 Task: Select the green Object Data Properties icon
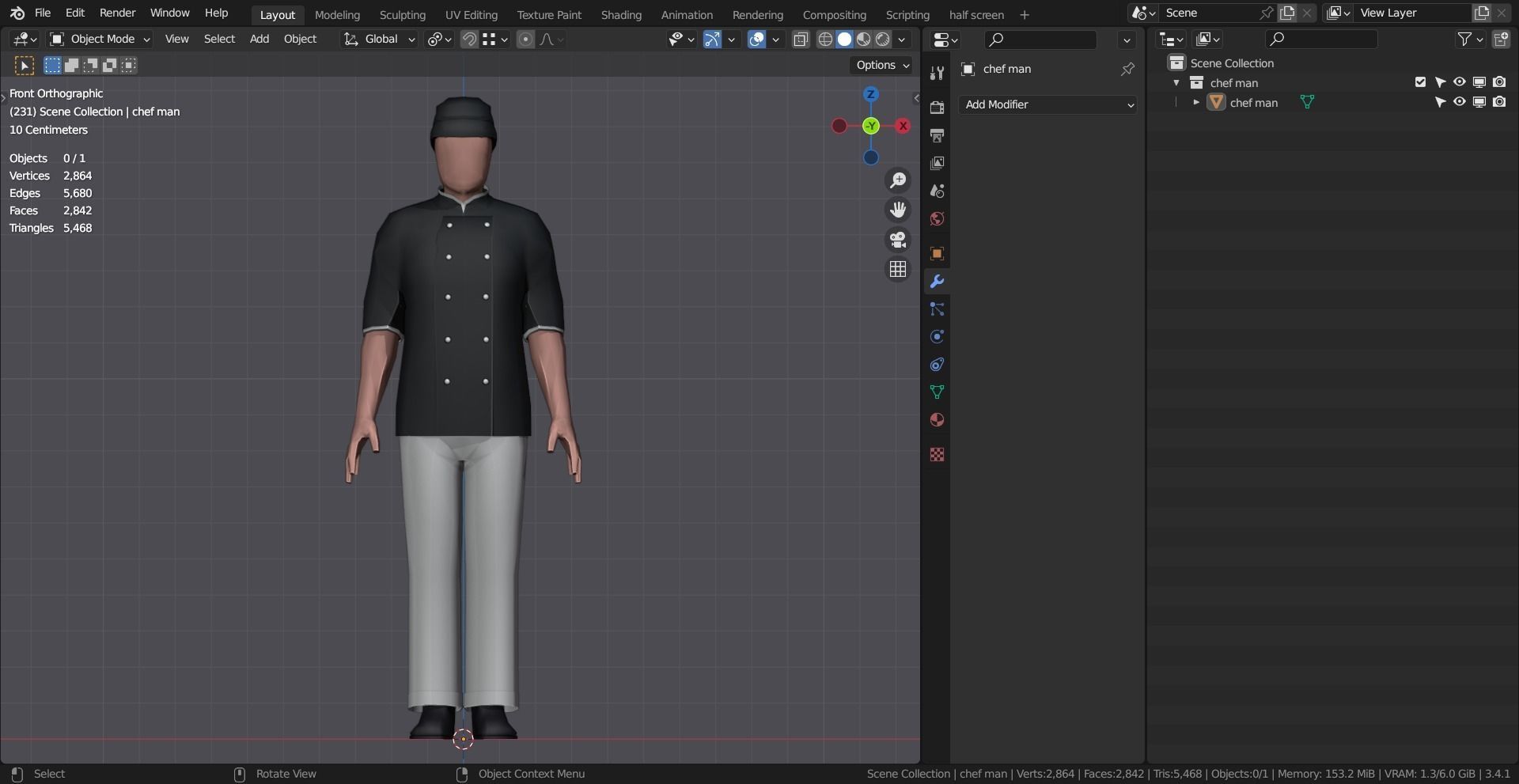[937, 392]
